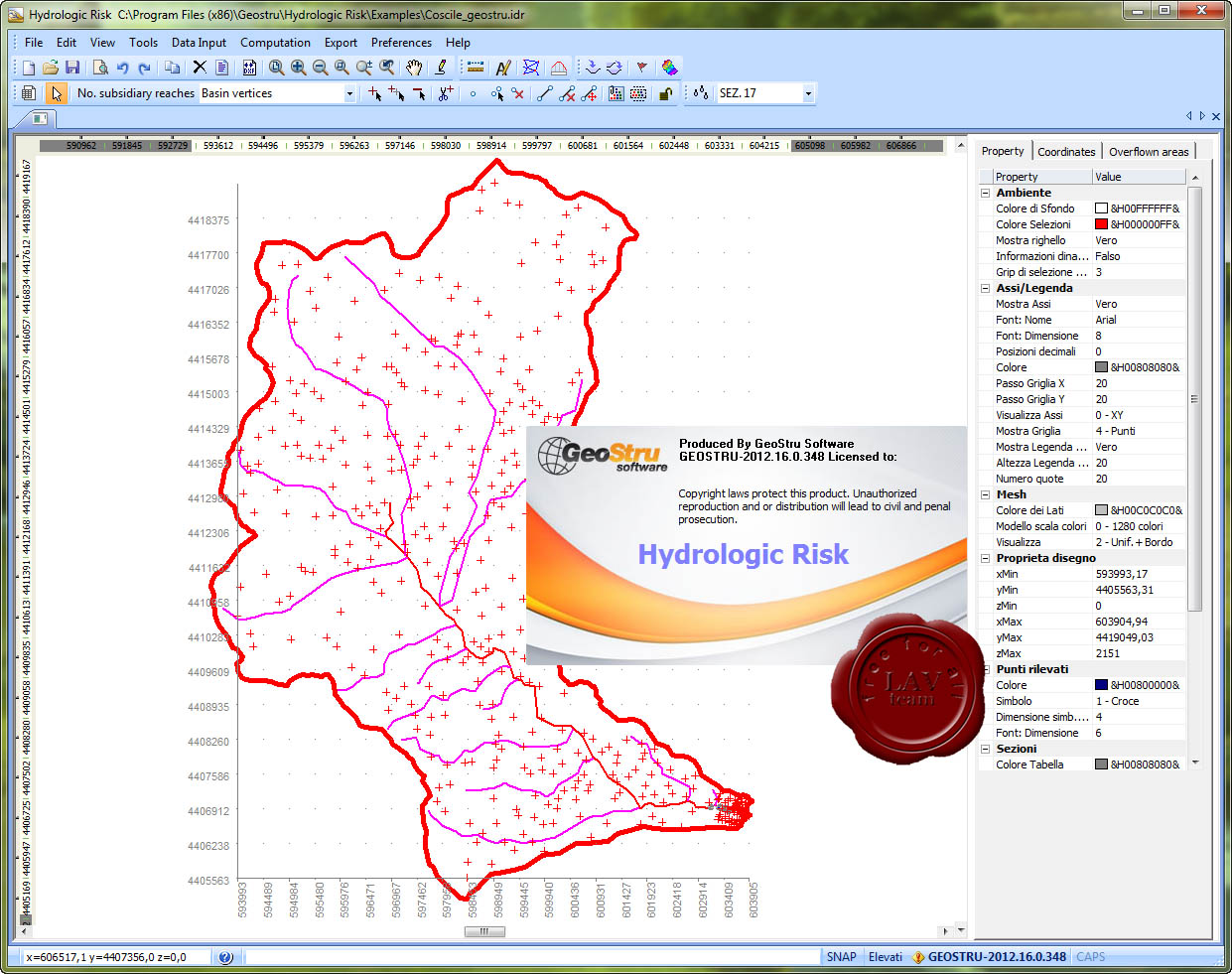Select the pencil edit tool
The height and width of the screenshot is (974, 1232).
click(441, 68)
